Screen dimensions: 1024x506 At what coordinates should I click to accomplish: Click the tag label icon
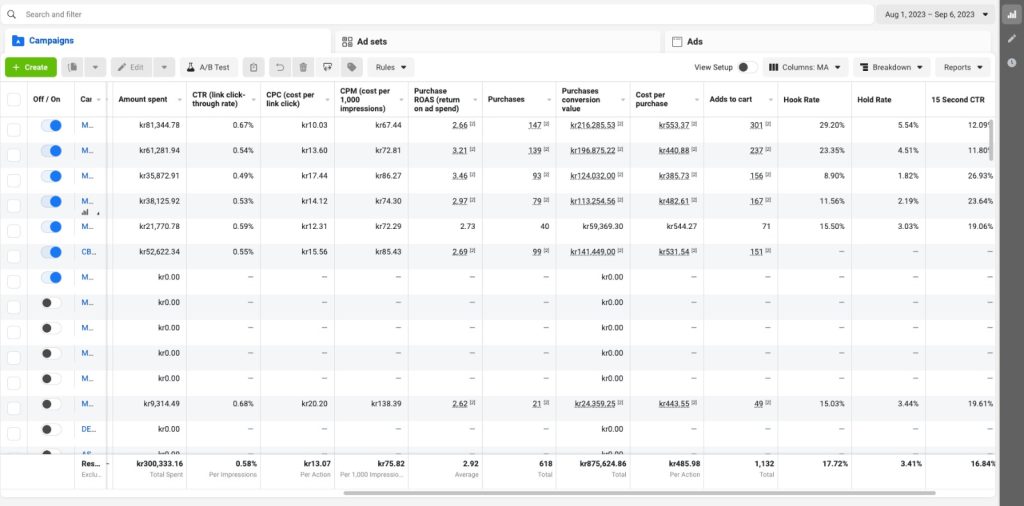351,67
